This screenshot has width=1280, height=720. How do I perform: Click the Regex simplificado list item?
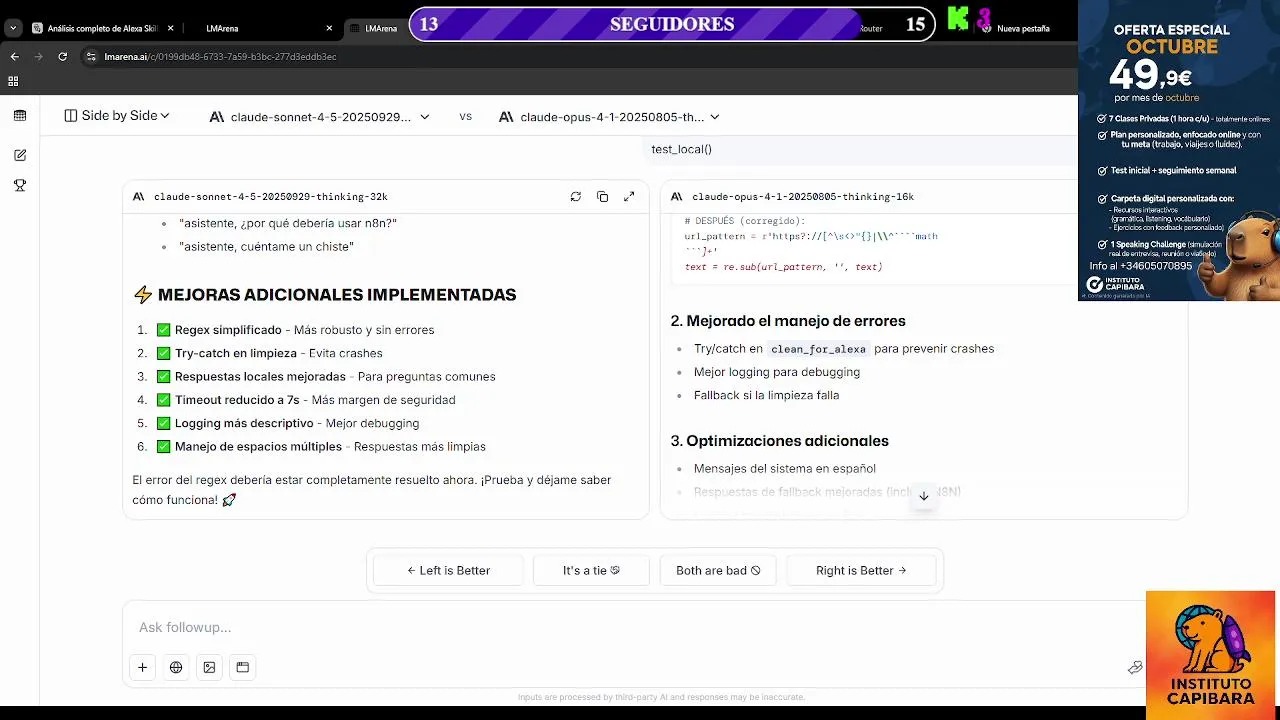click(304, 330)
